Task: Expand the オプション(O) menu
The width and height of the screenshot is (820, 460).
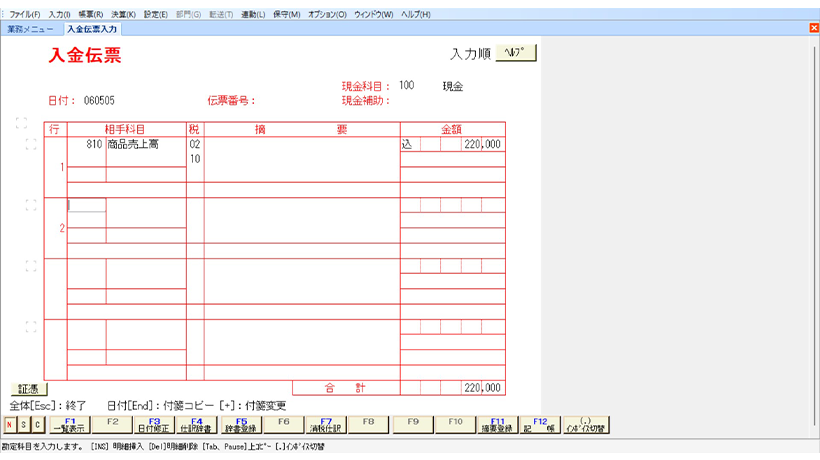Action: coord(327,15)
